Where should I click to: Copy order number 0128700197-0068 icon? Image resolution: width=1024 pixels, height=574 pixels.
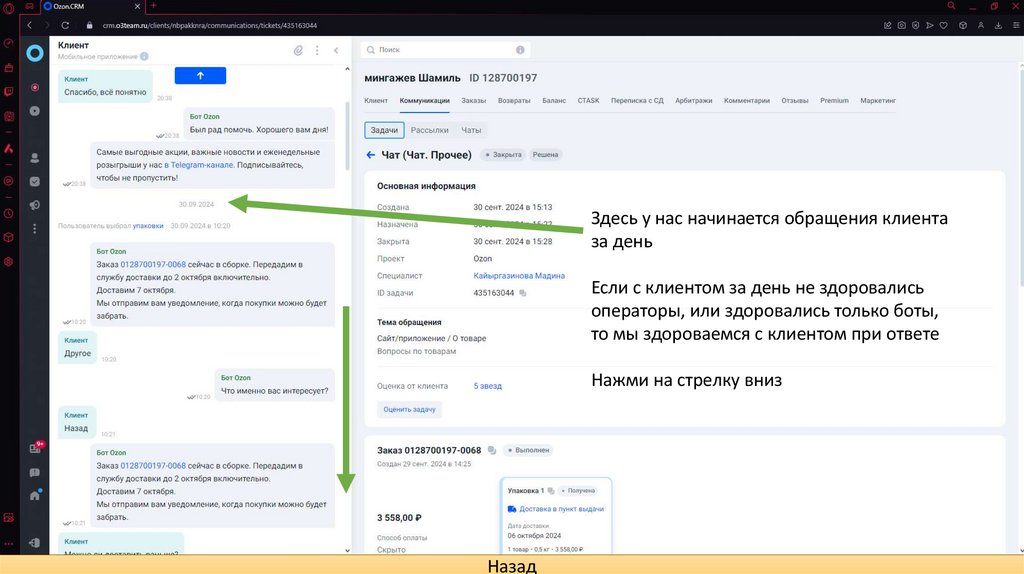click(492, 450)
